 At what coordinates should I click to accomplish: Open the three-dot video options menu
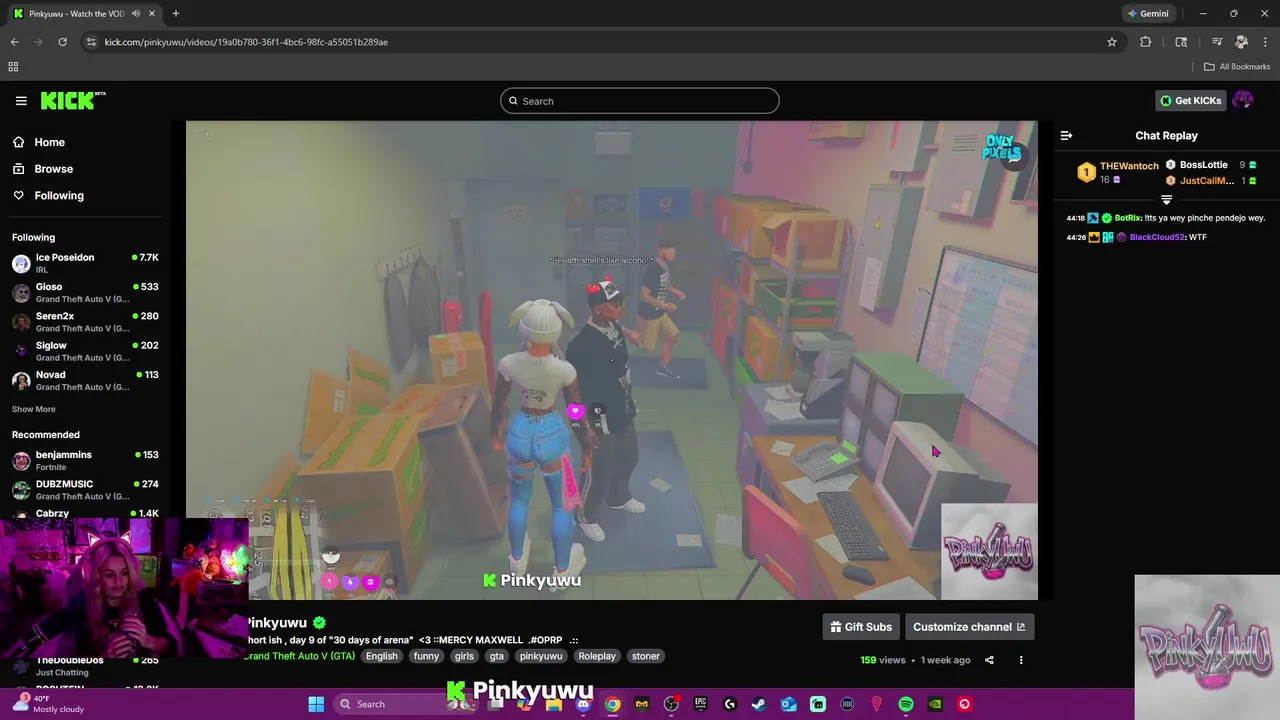[1021, 660]
